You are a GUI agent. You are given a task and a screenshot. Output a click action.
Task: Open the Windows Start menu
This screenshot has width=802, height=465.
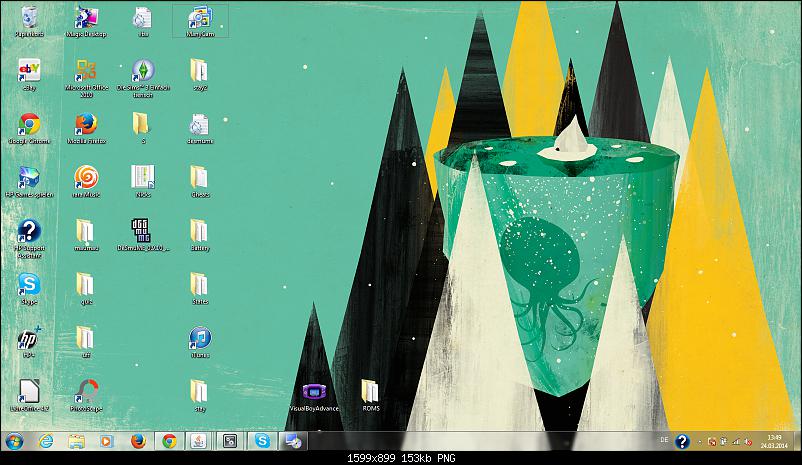14,441
